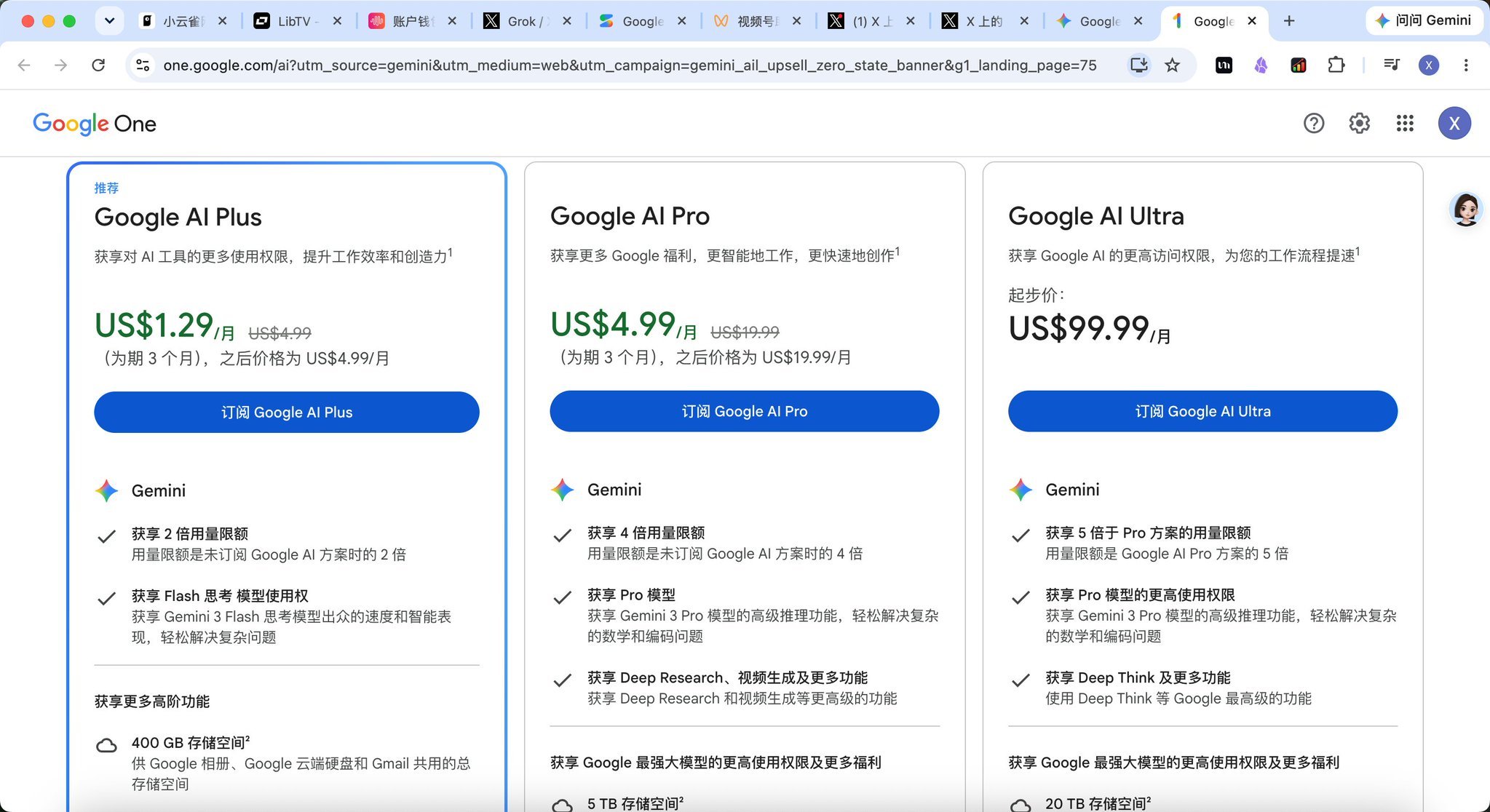Viewport: 1490px width, 812px height.
Task: Open the media control icon
Action: [1391, 65]
